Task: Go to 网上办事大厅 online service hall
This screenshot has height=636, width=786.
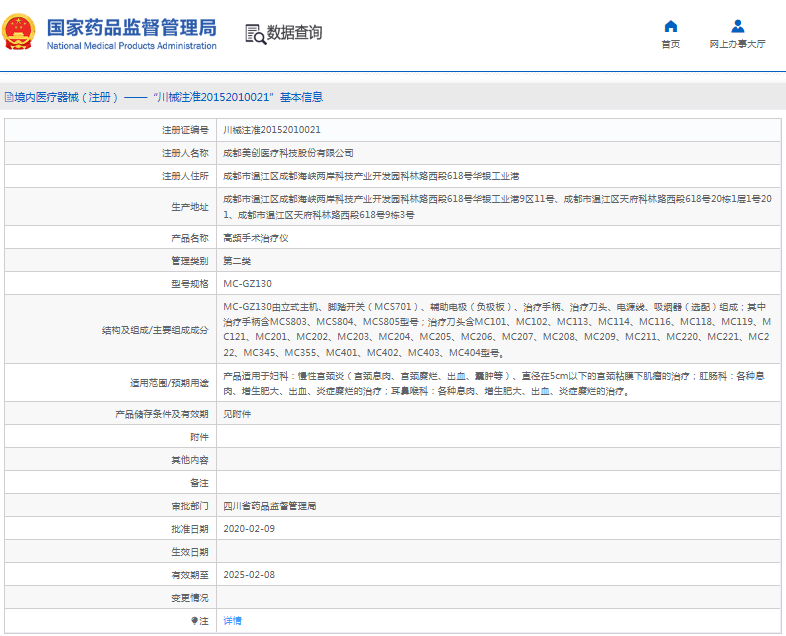Action: [737, 44]
